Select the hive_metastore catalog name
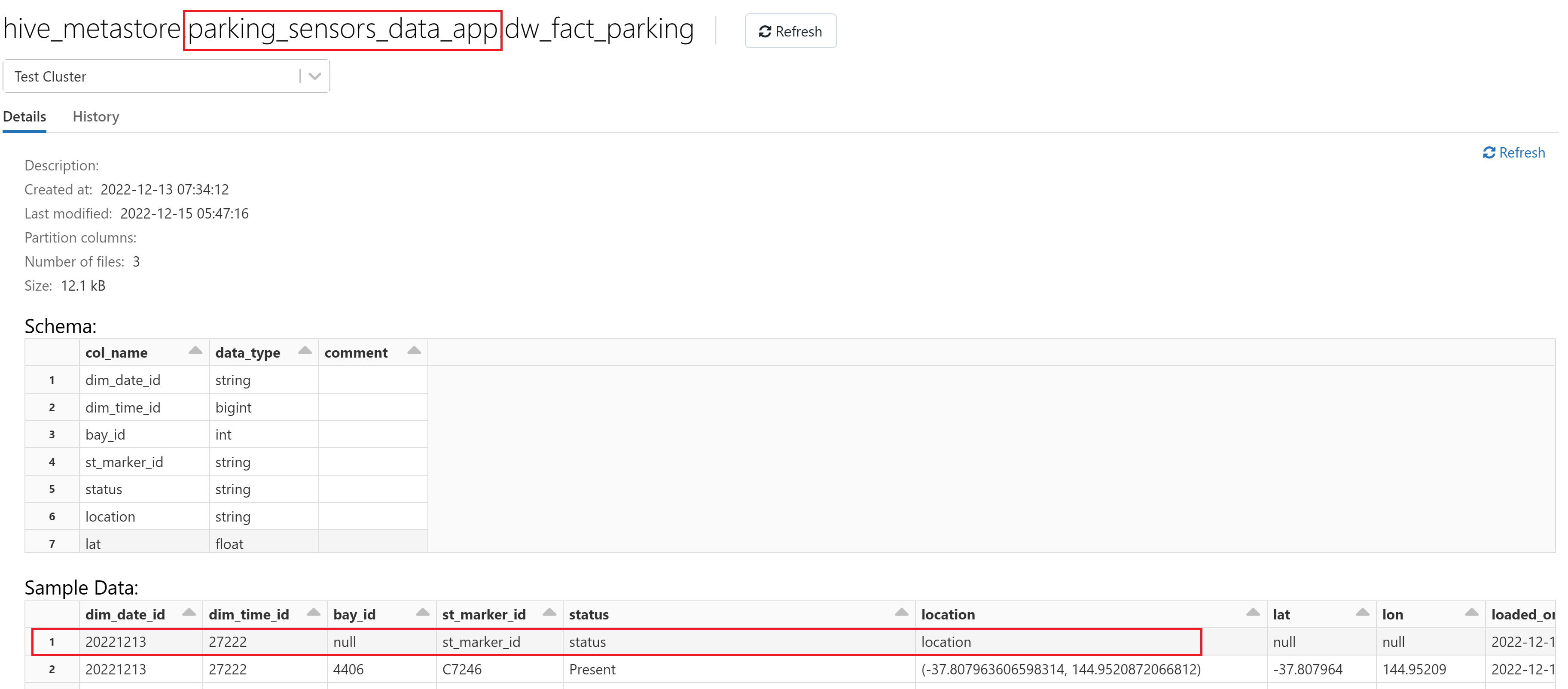Viewport: 1568px width, 689px height. 92,29
